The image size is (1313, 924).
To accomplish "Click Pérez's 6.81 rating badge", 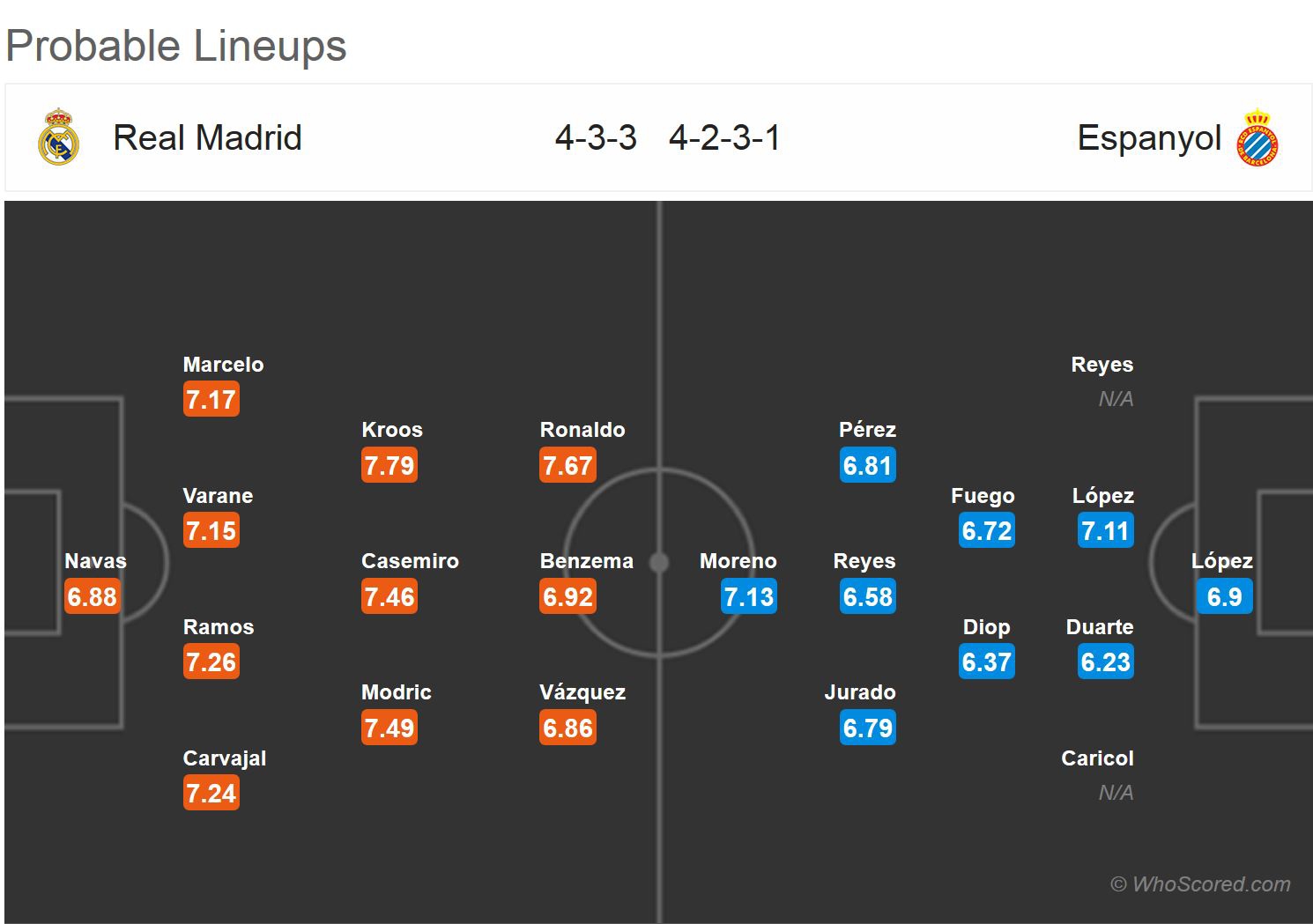I will [867, 465].
